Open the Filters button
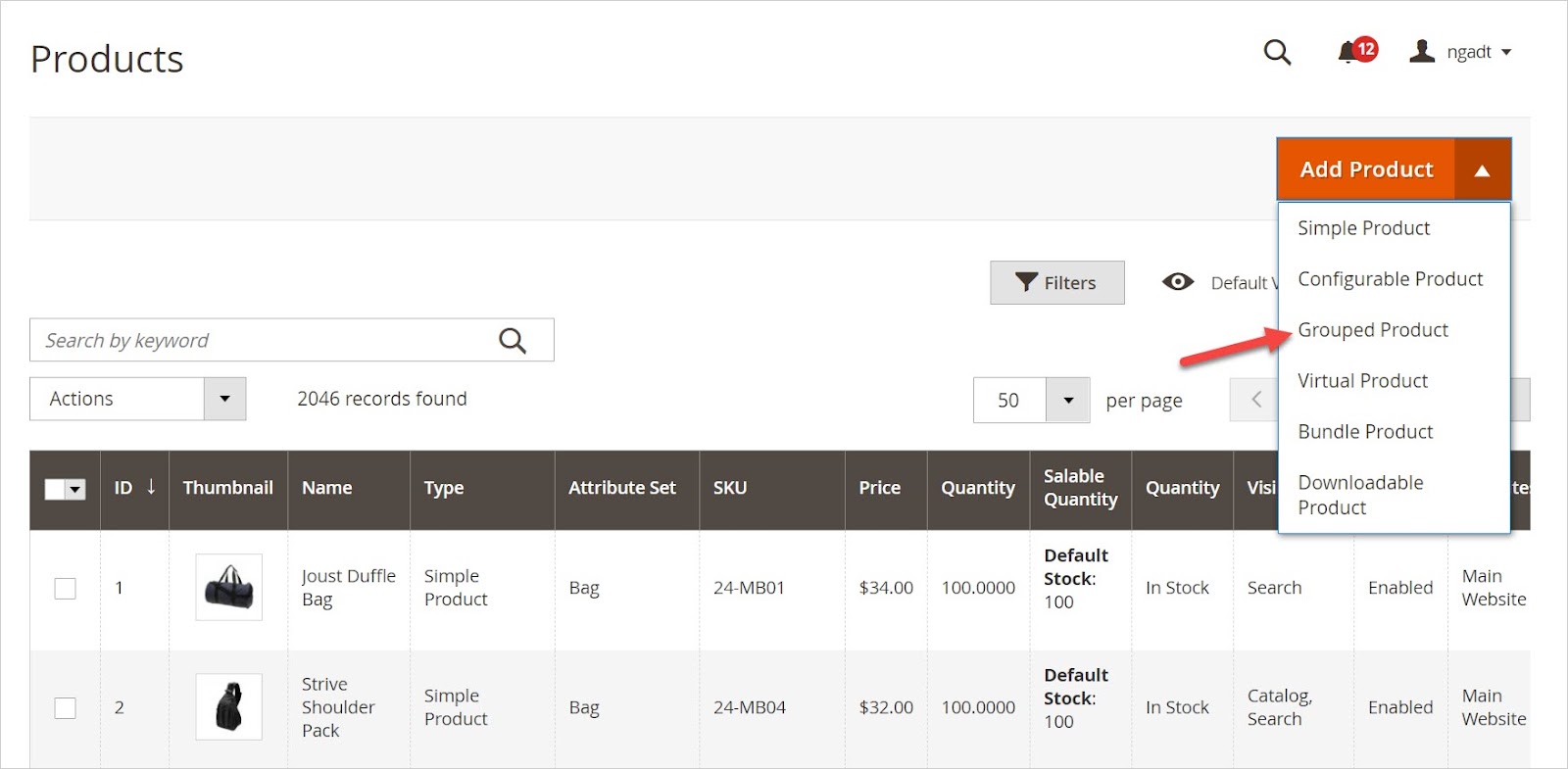 point(1056,283)
